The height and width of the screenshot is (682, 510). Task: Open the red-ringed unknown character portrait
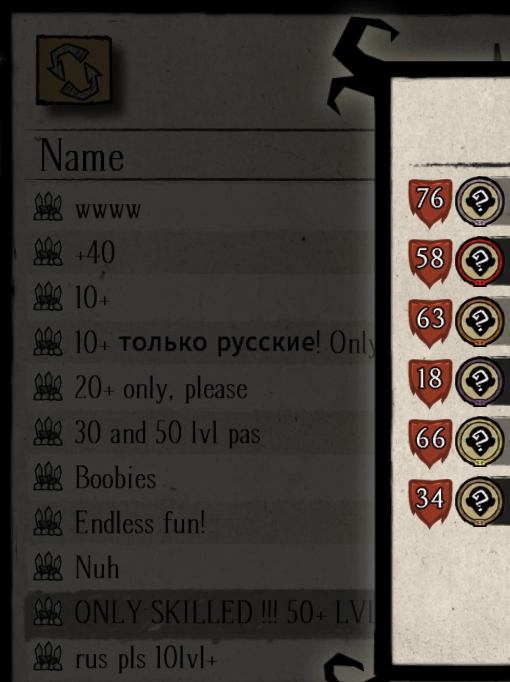479,262
